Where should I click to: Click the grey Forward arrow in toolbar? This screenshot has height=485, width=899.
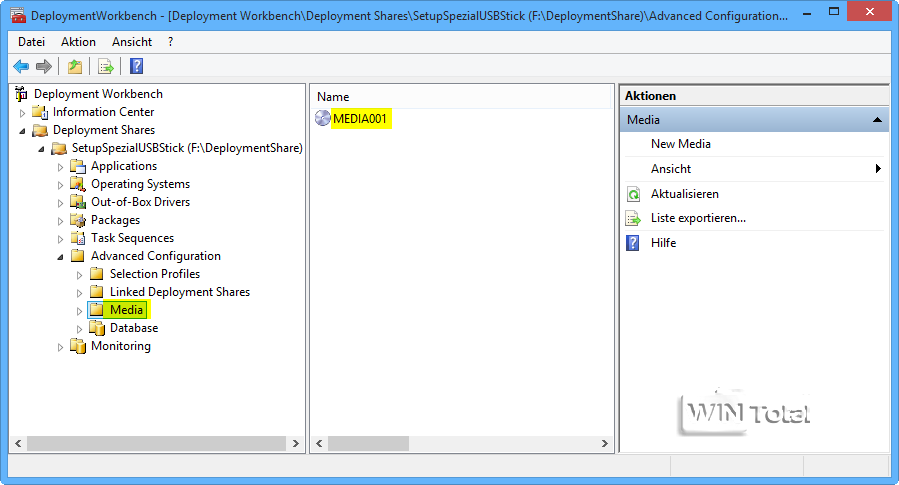pos(44,67)
